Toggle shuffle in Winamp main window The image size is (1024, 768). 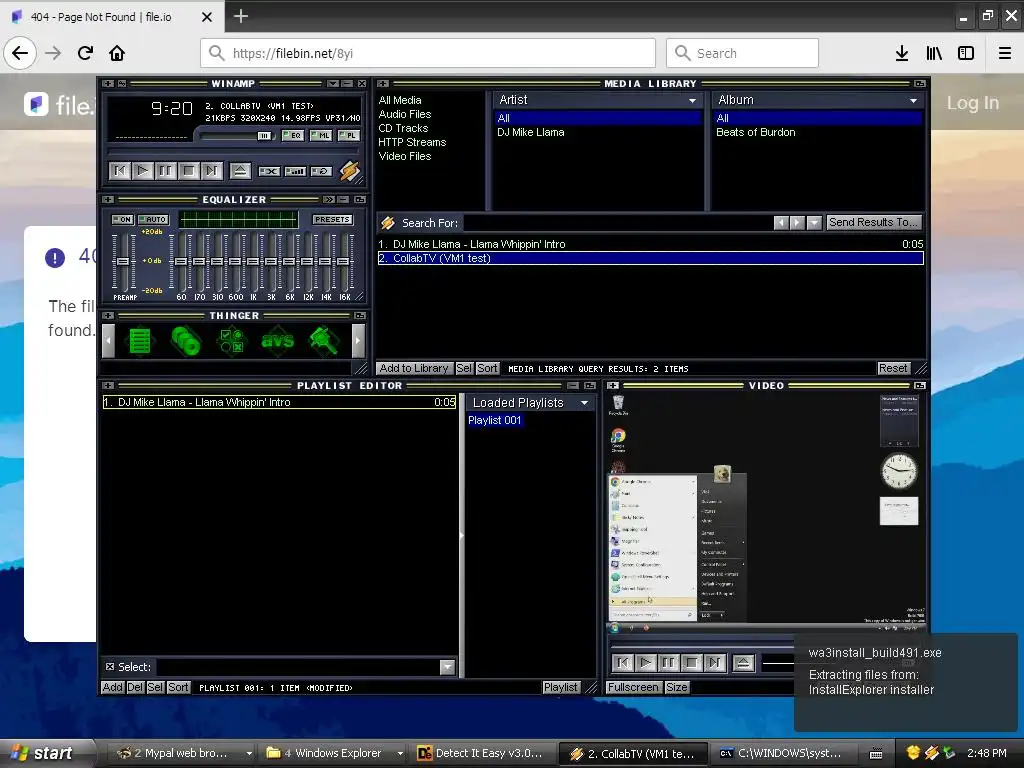click(269, 171)
